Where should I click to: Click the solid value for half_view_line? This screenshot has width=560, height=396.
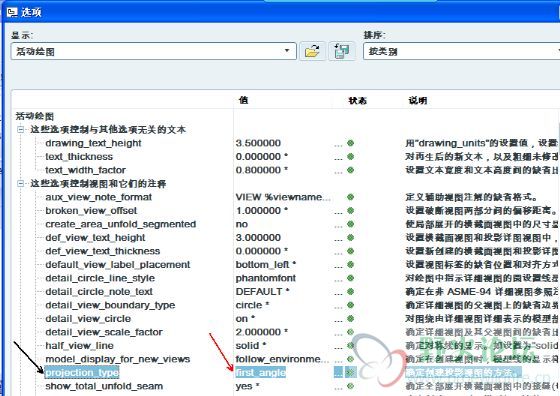tap(251, 346)
